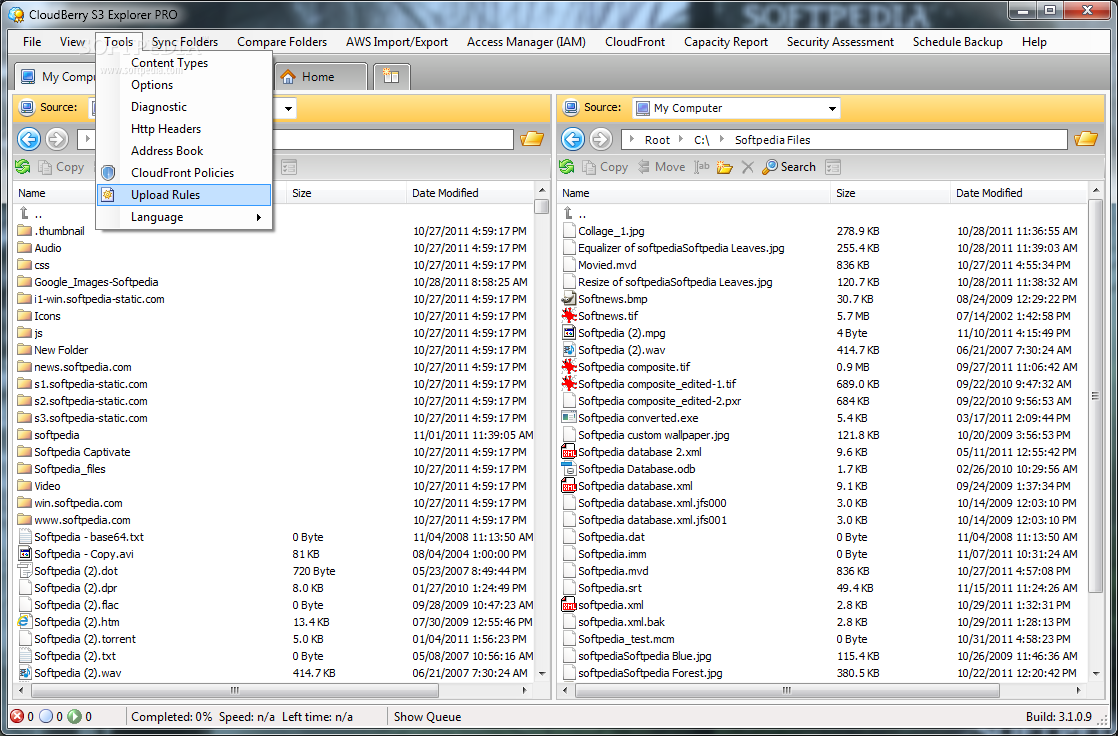Click the CloudFront Policies shield icon
This screenshot has width=1118, height=736.
[108, 173]
